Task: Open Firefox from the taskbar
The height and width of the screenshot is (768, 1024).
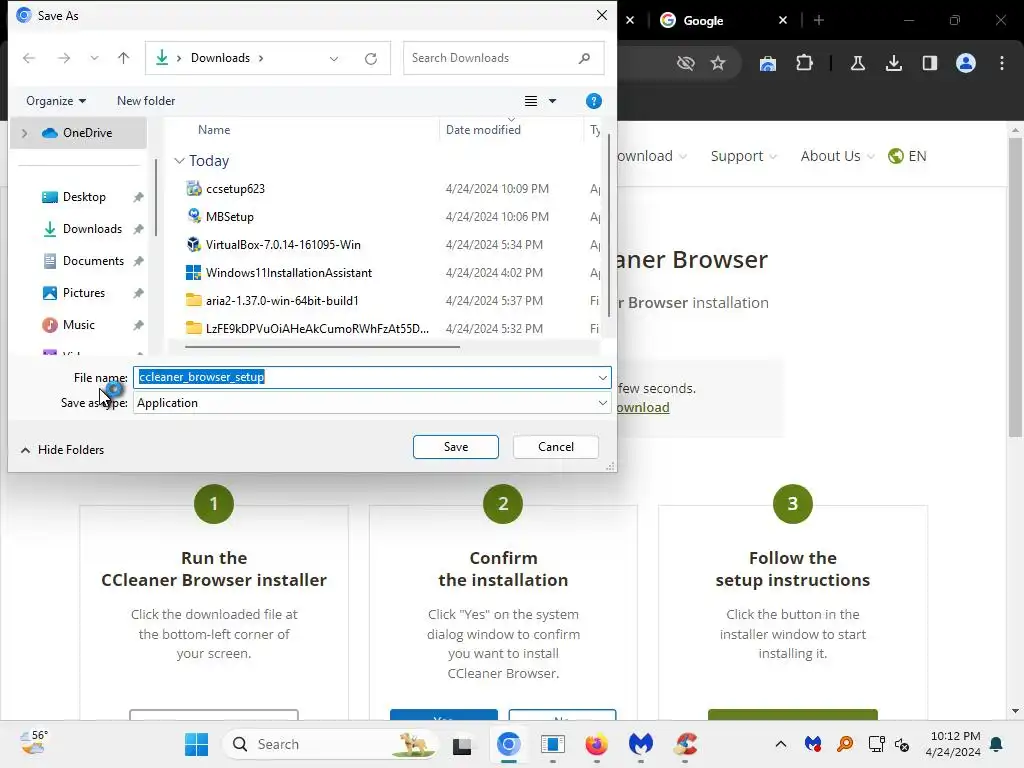Action: point(596,744)
